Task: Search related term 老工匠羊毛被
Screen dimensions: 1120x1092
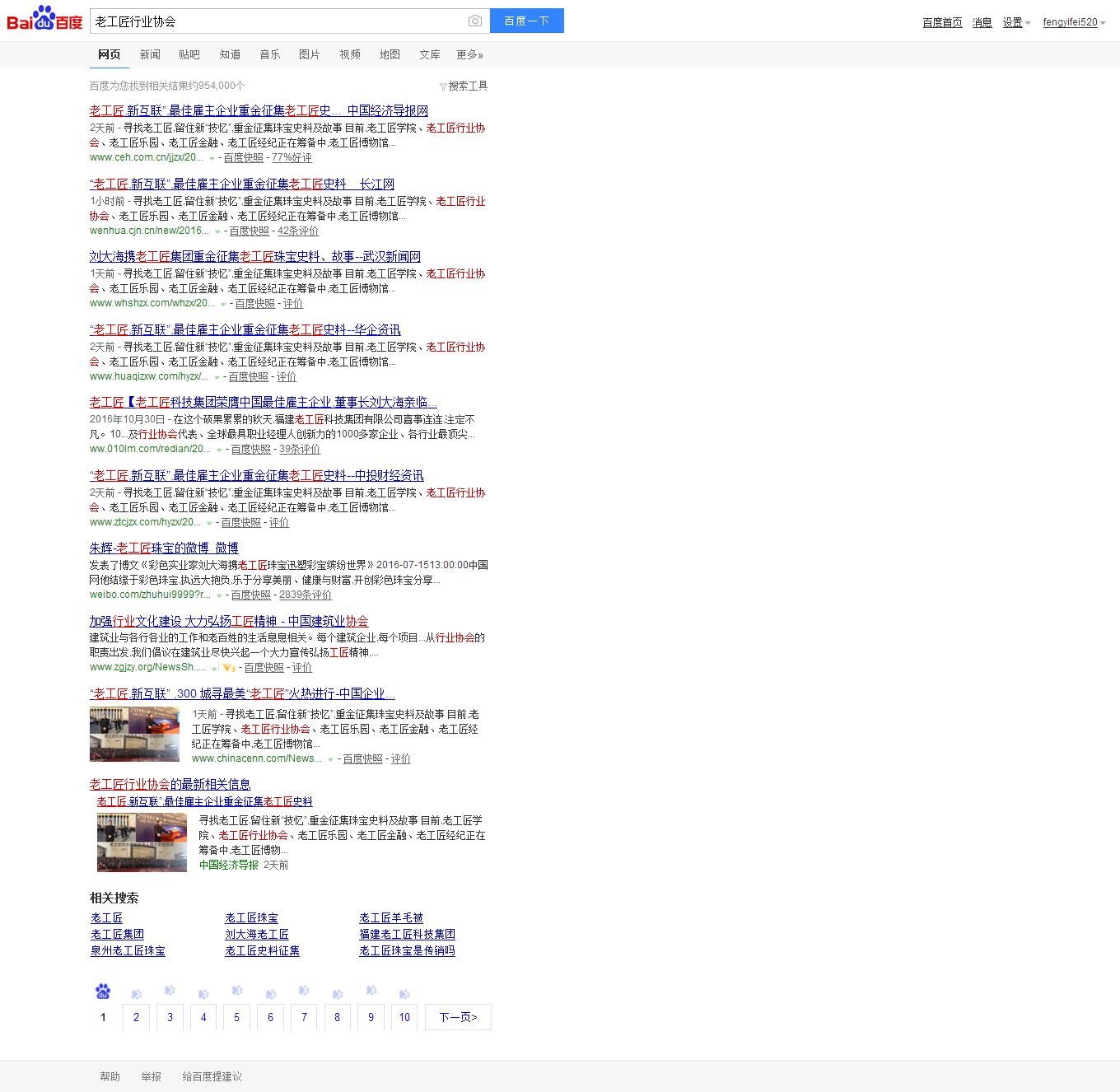Action: point(391,917)
